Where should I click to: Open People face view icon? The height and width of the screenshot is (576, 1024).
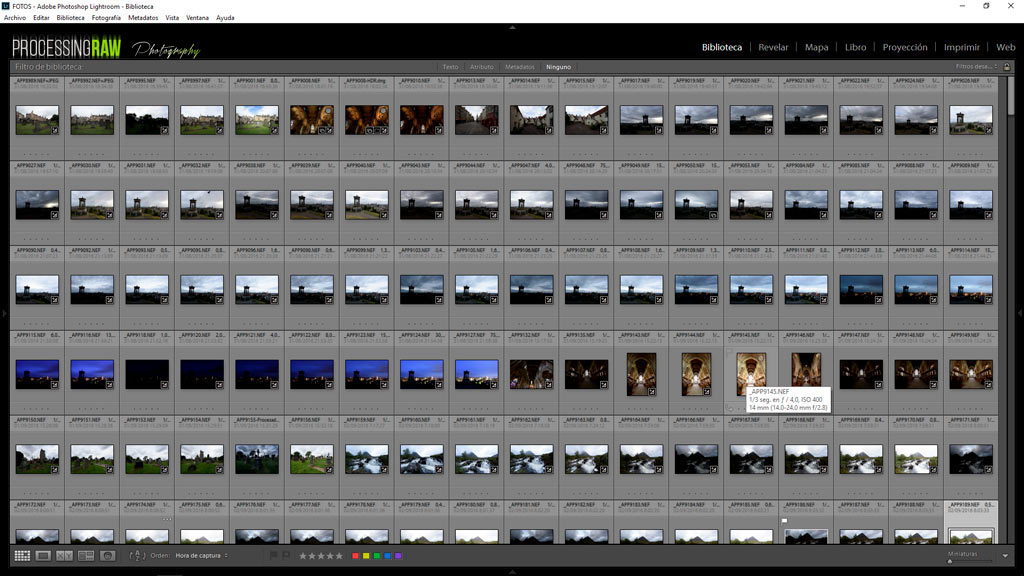click(x=108, y=555)
